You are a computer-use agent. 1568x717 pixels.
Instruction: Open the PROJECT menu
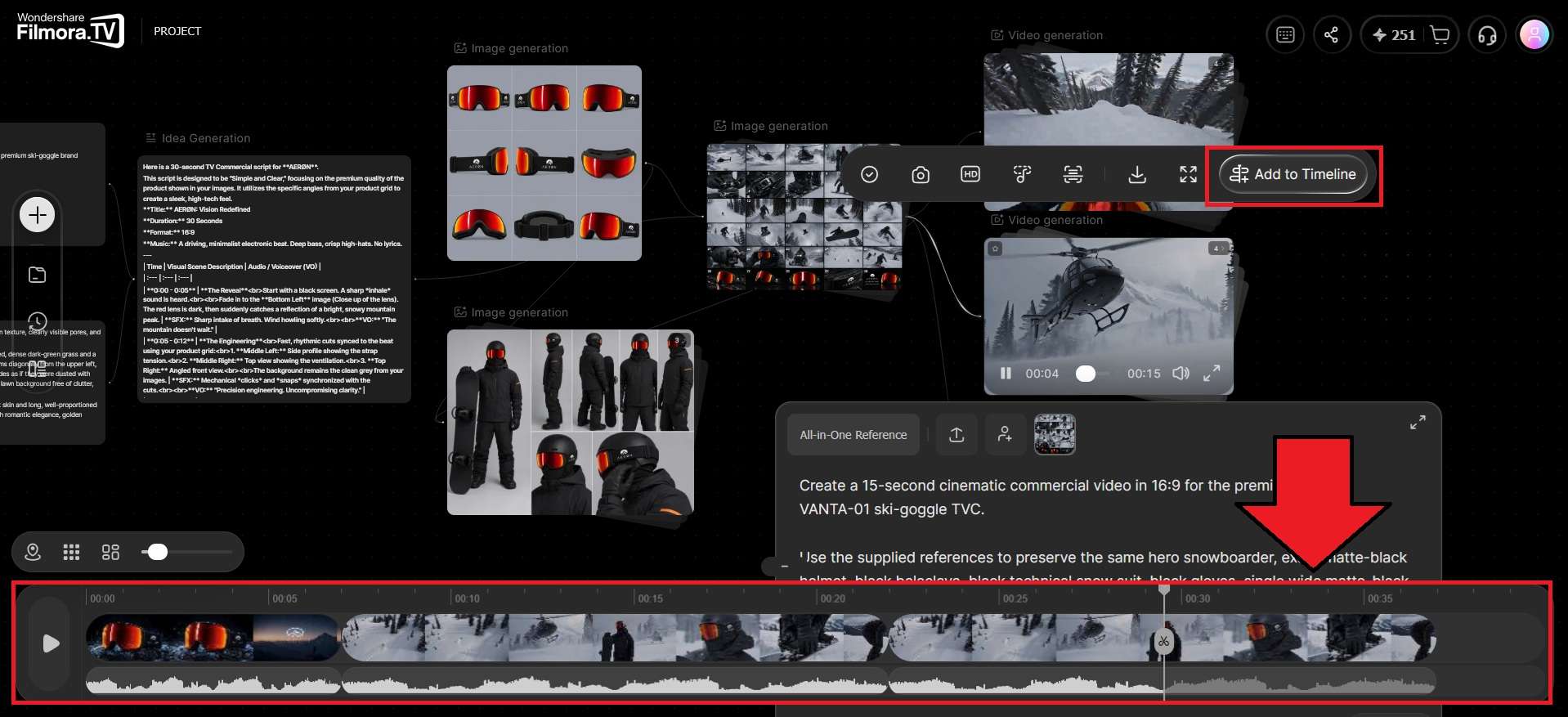(177, 31)
